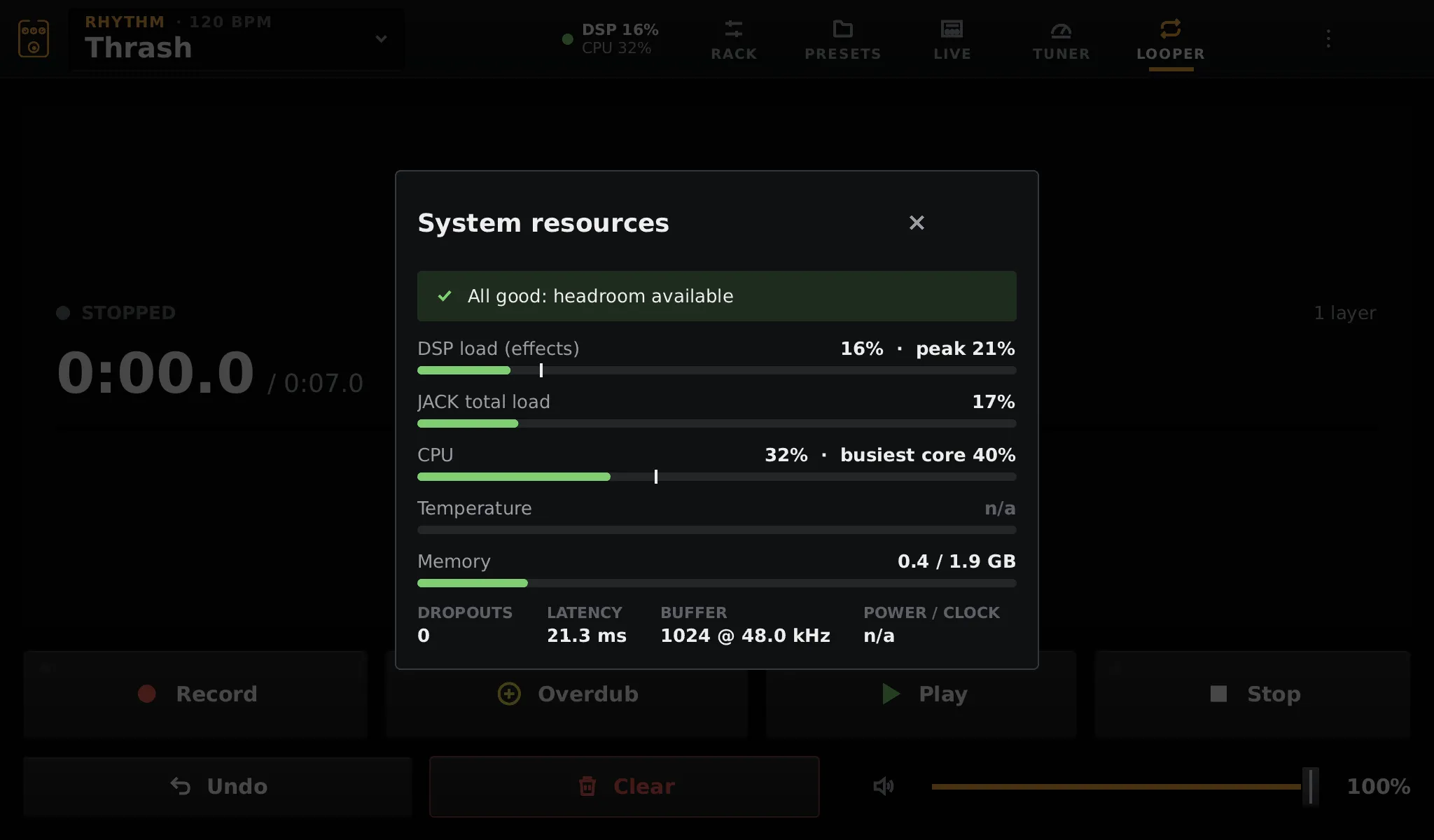Expand the Thrash preset dropdown chevron

pos(381,38)
